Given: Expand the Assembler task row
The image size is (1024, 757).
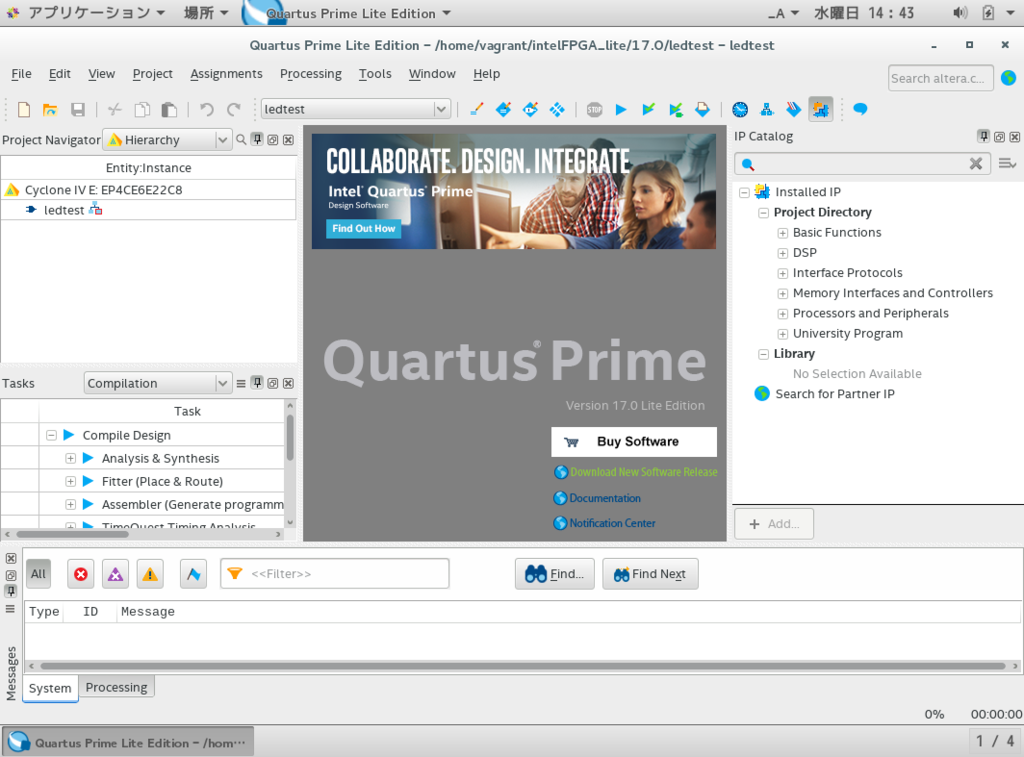Looking at the screenshot, I should [x=71, y=504].
